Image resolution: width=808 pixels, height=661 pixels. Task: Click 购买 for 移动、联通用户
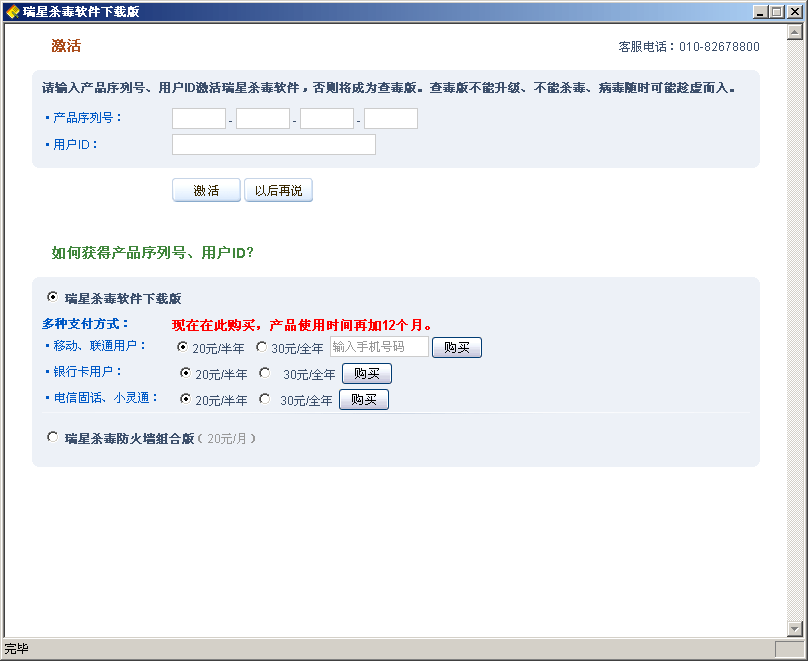(x=457, y=347)
